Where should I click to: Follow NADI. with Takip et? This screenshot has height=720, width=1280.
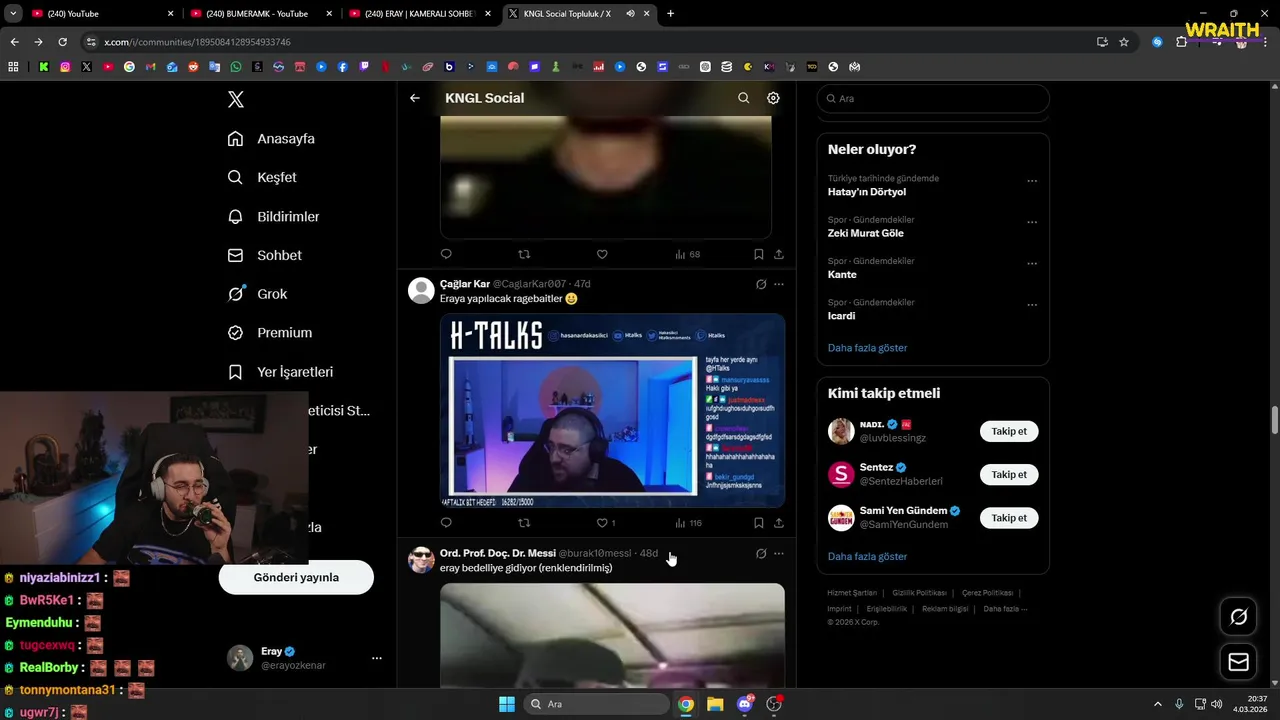pyautogui.click(x=1009, y=431)
